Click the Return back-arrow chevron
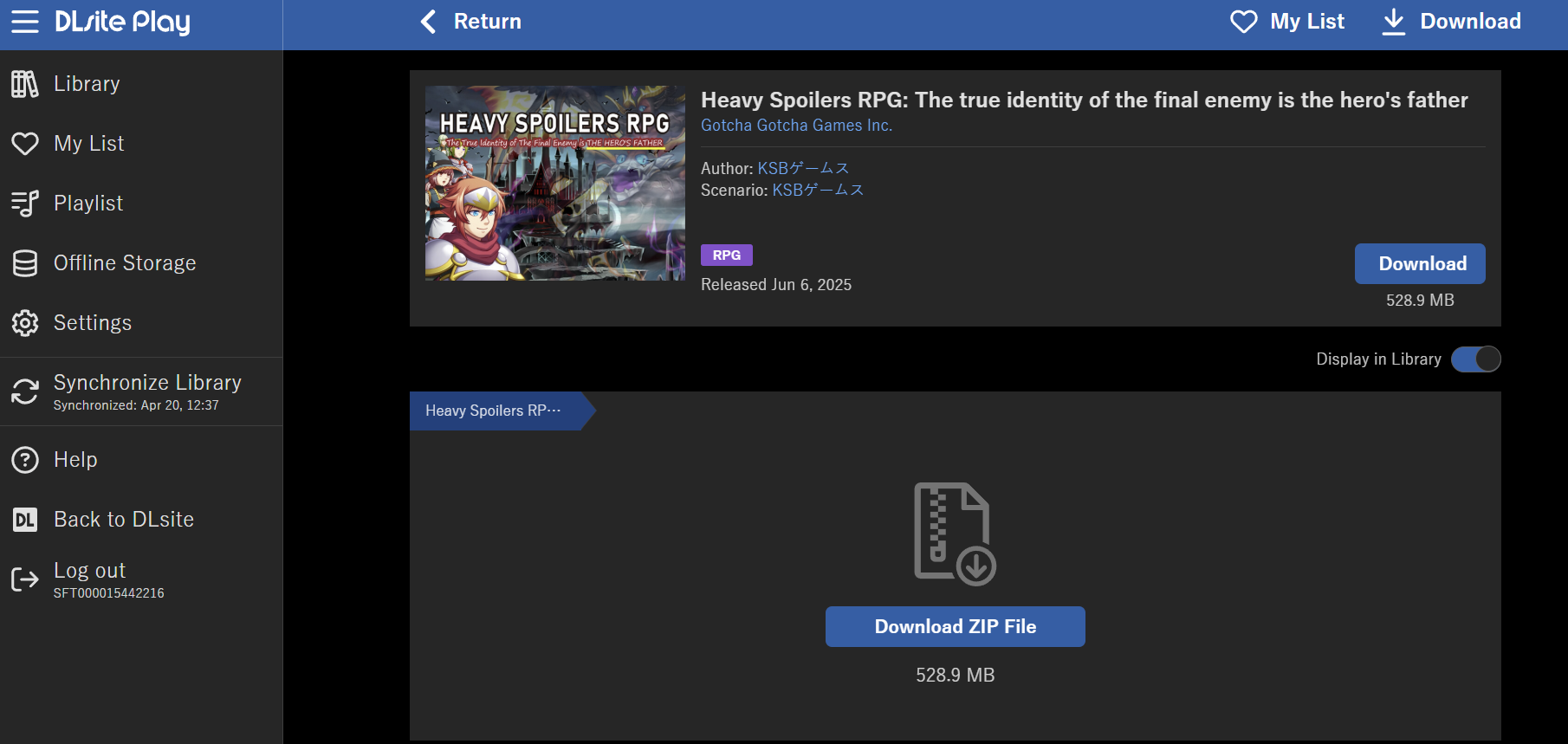Viewport: 1568px width, 744px height. 428,22
